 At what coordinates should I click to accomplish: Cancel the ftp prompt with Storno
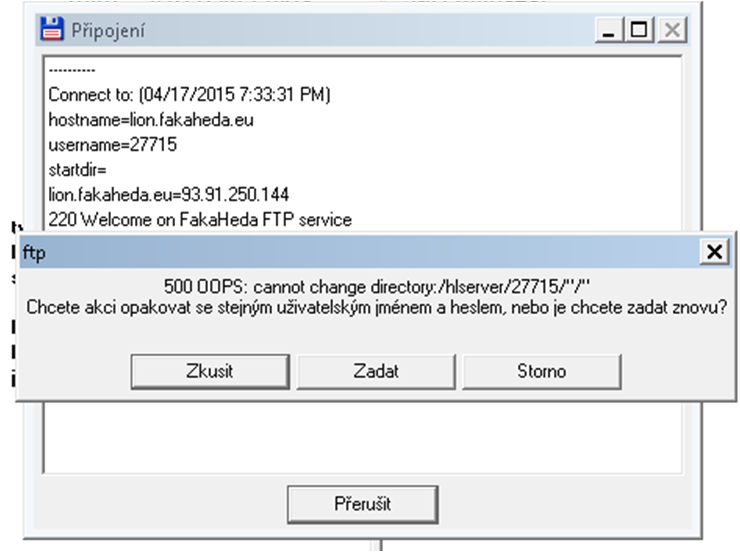(542, 372)
